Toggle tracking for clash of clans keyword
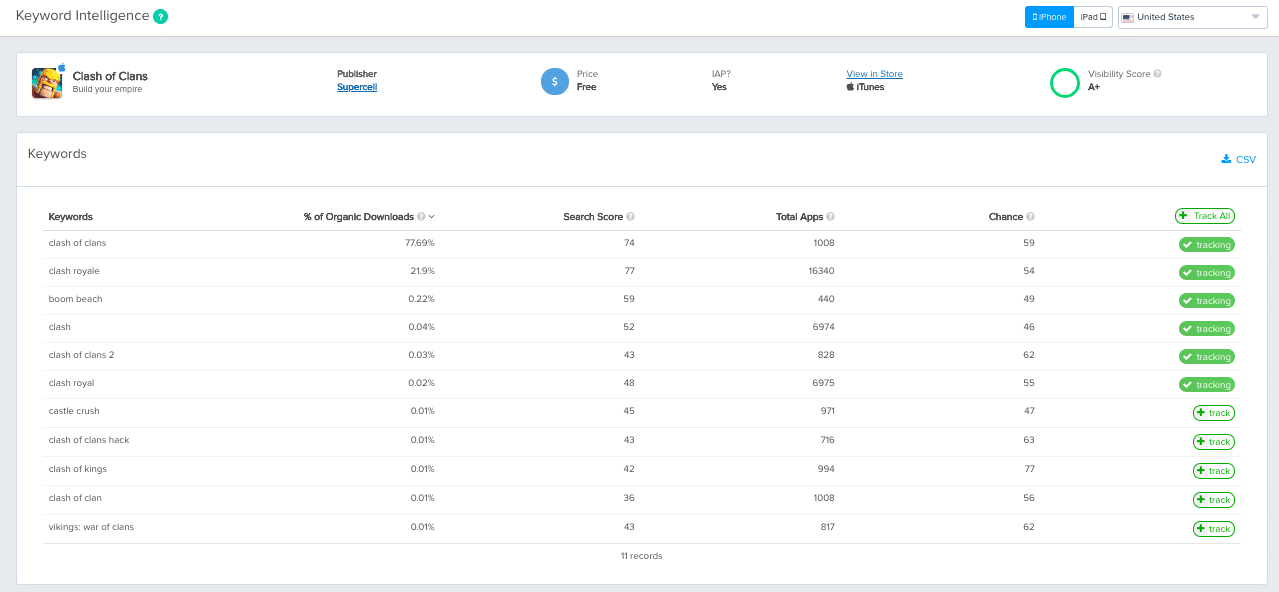The height and width of the screenshot is (592, 1279). (x=1206, y=244)
